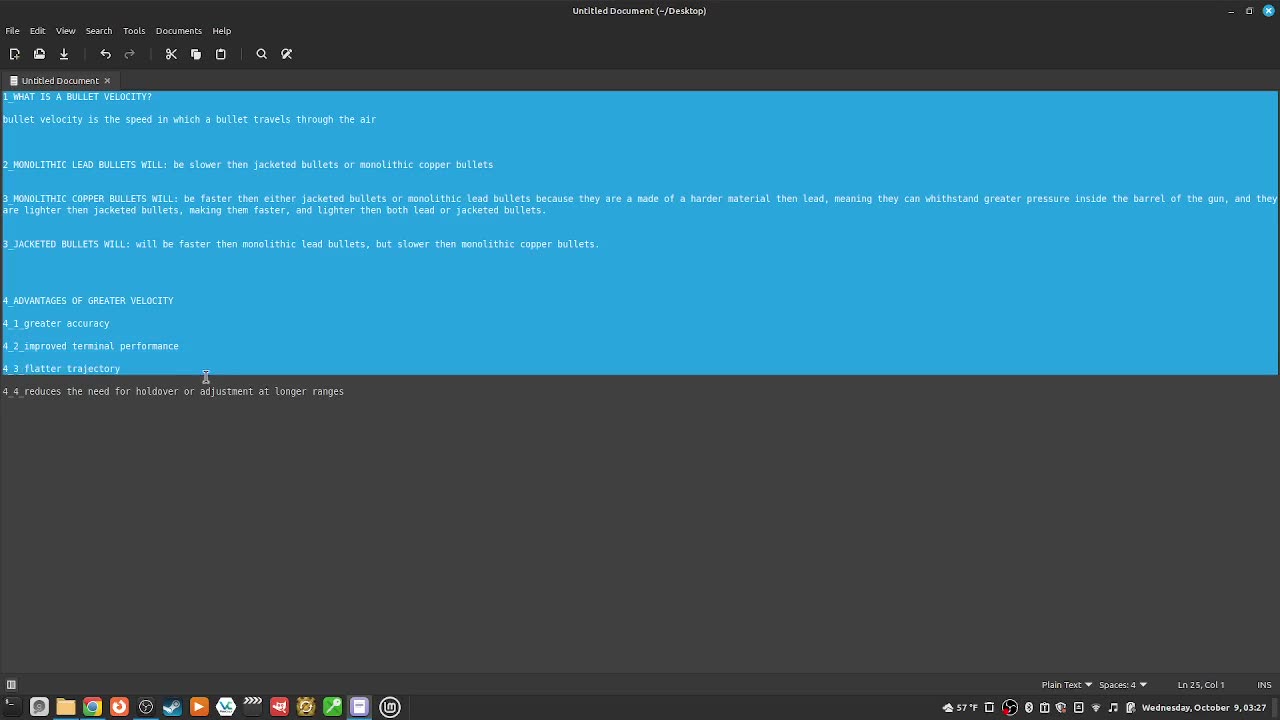1280x720 pixels.
Task: Open OBS Studio from the taskbar
Action: tap(146, 707)
